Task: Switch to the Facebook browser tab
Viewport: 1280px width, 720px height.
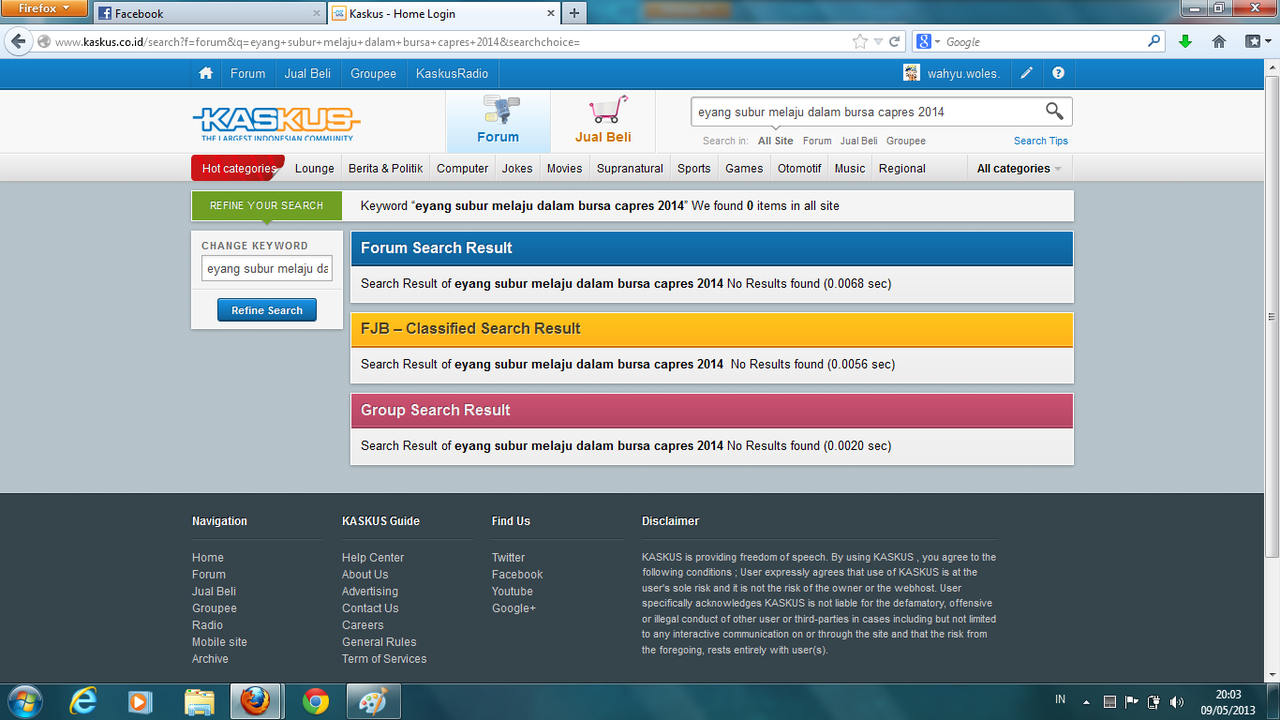Action: tap(210, 14)
